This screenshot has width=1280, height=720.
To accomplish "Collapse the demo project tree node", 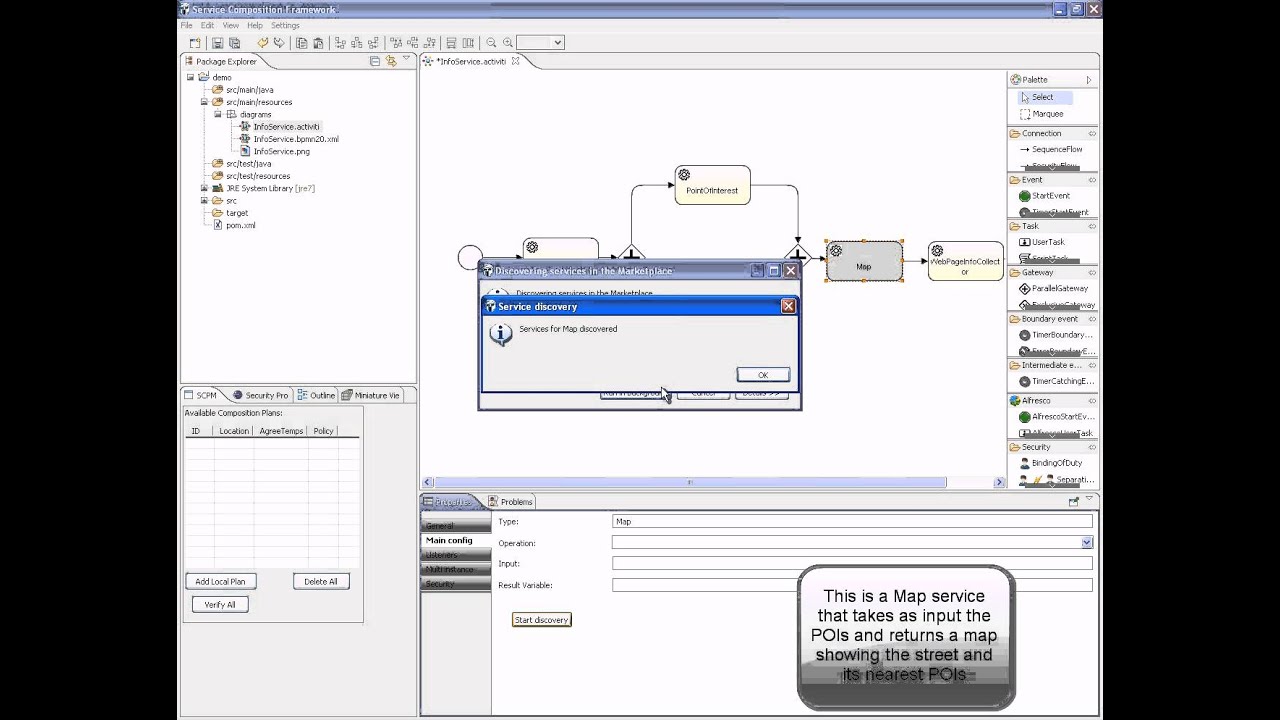I will coord(190,77).
